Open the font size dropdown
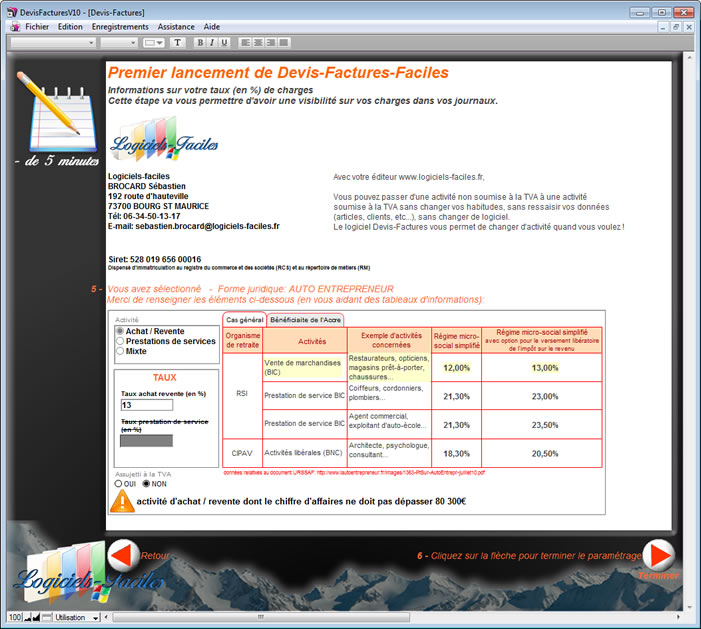This screenshot has height=629, width=701. [x=119, y=43]
